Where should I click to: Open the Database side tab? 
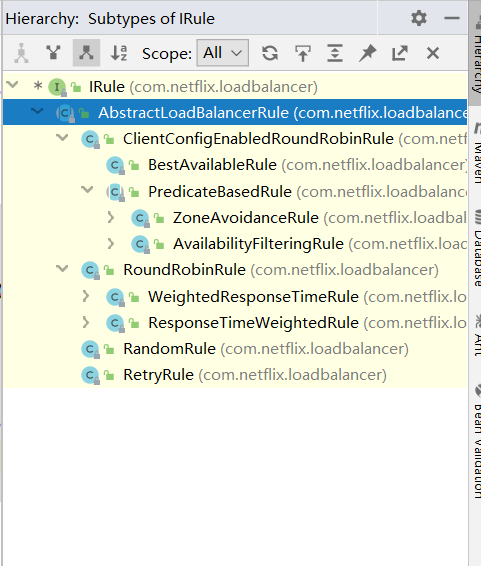click(x=477, y=248)
